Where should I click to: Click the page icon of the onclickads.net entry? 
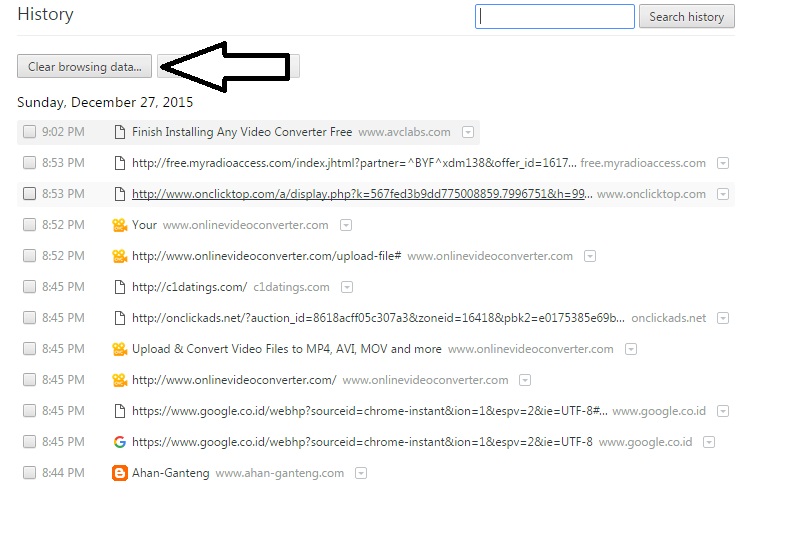point(120,318)
